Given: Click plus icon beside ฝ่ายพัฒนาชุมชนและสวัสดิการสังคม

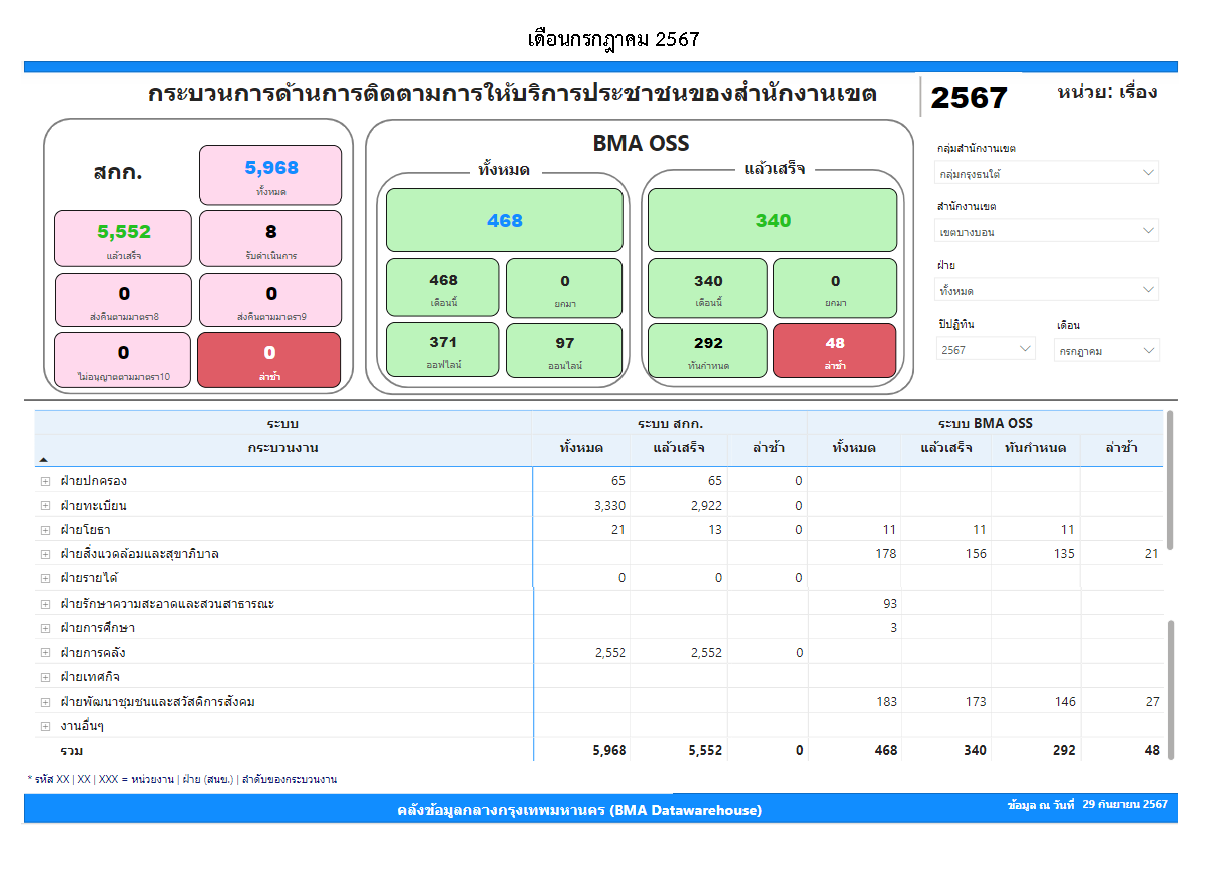Looking at the screenshot, I should click(45, 702).
